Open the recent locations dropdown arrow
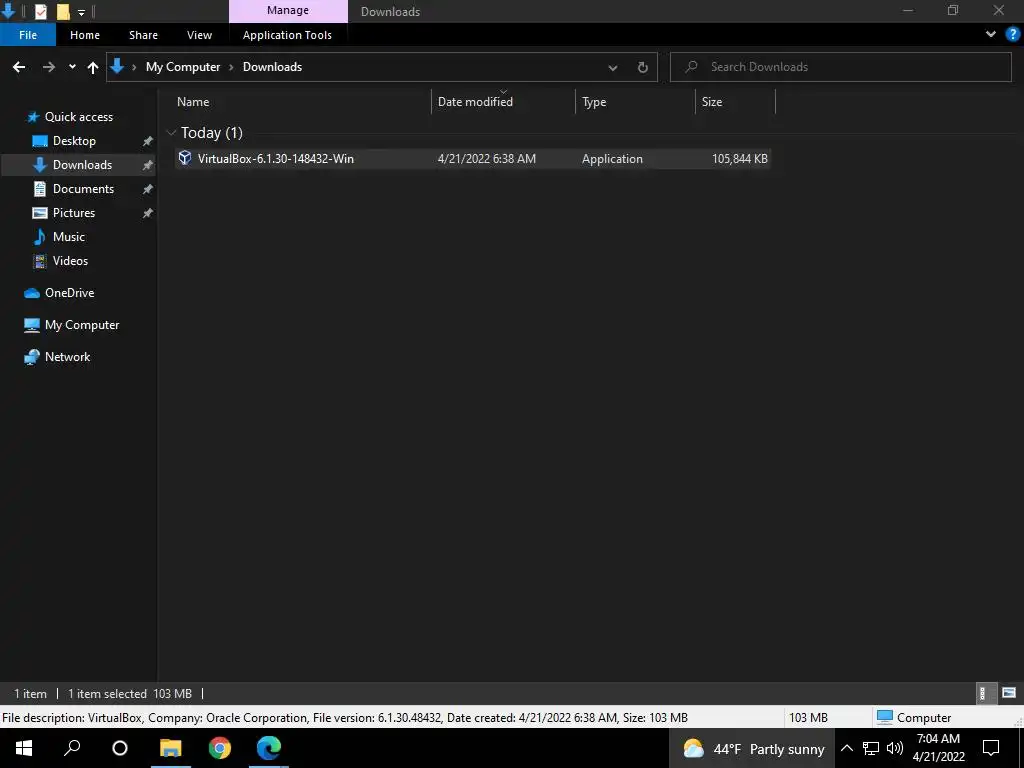Screen dimensions: 1024x768 [72, 67]
